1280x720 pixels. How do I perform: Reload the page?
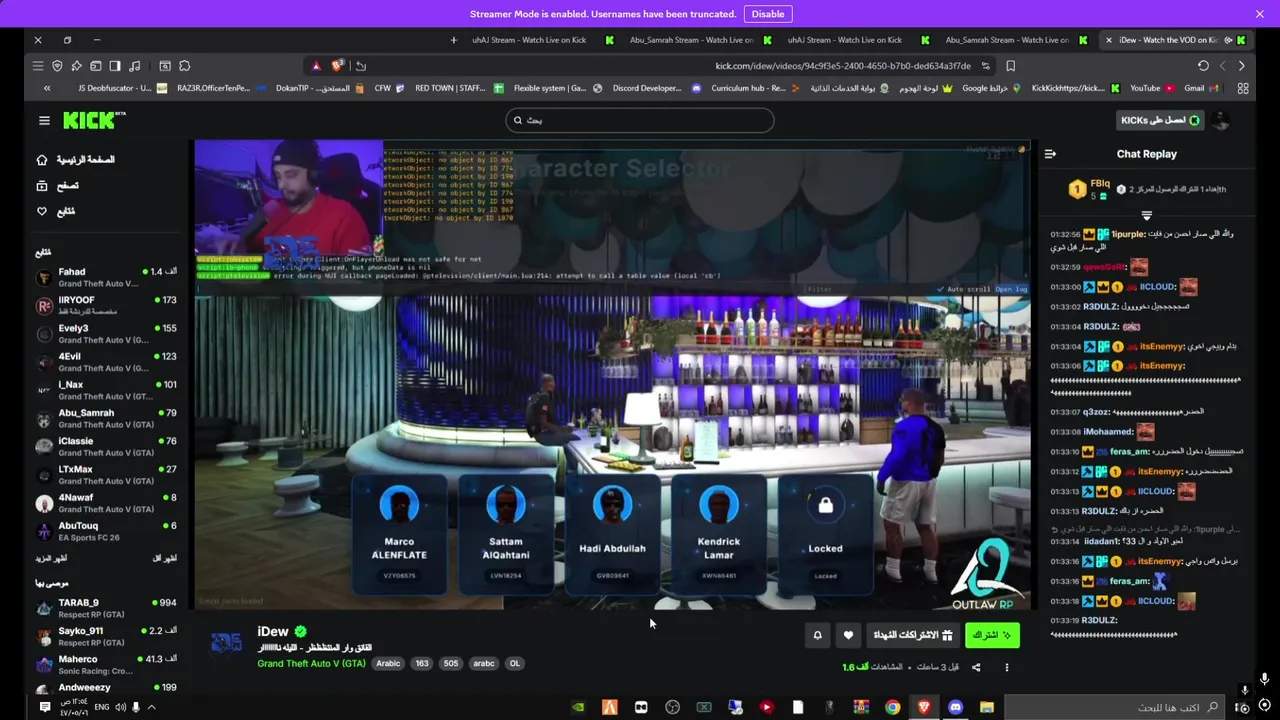point(1203,66)
